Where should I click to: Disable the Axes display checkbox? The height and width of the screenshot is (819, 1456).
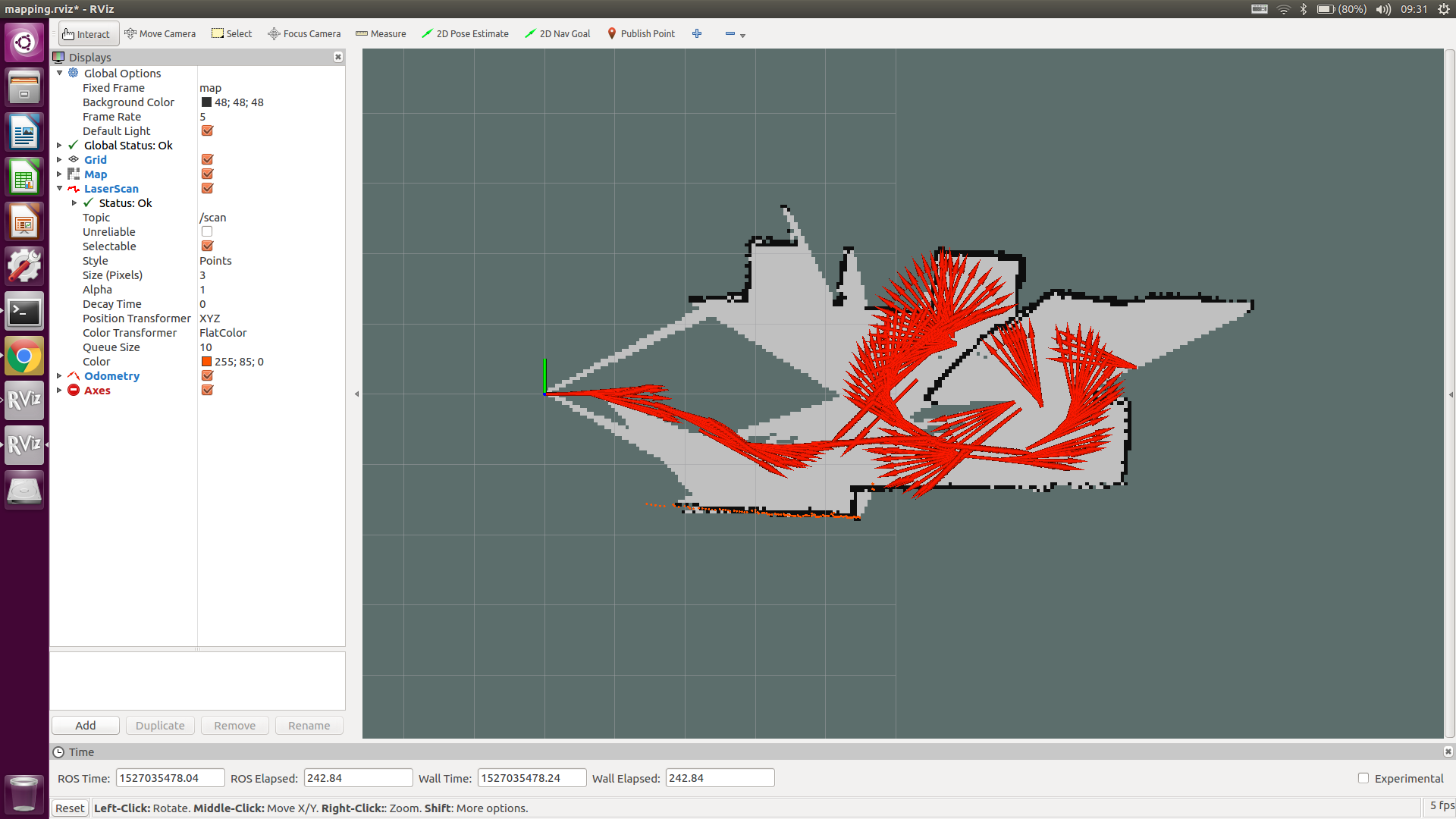point(207,390)
